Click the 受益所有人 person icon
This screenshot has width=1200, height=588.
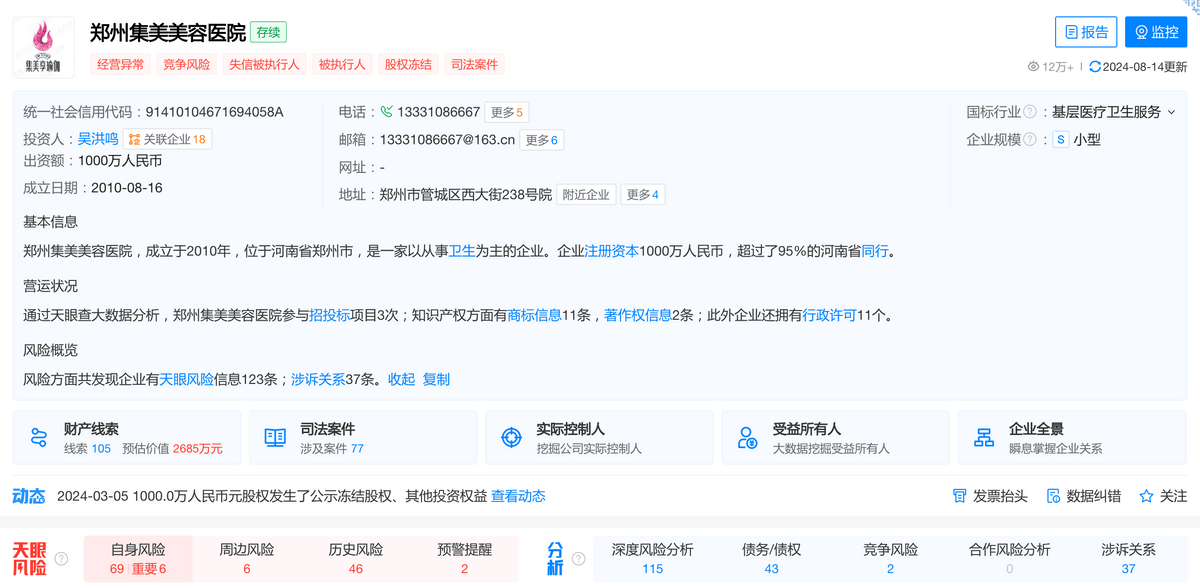pos(747,437)
